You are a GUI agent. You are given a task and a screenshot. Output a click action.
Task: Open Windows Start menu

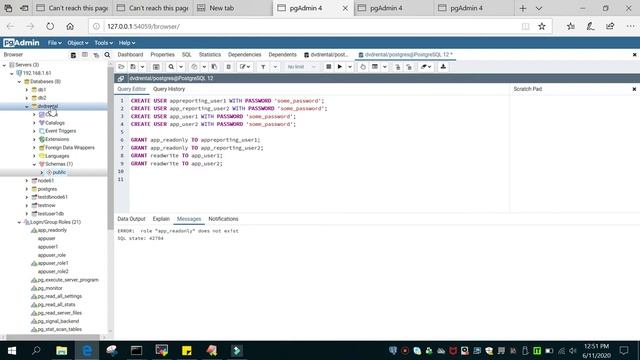tap(11, 350)
